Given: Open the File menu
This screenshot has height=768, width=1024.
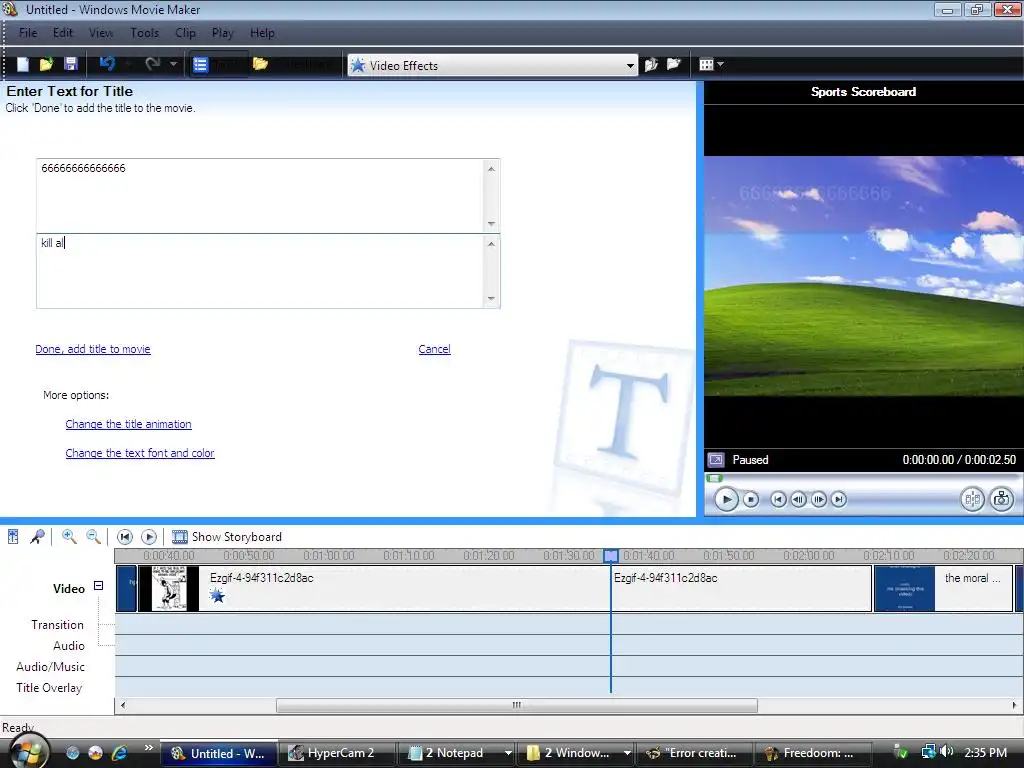Looking at the screenshot, I should coord(27,33).
